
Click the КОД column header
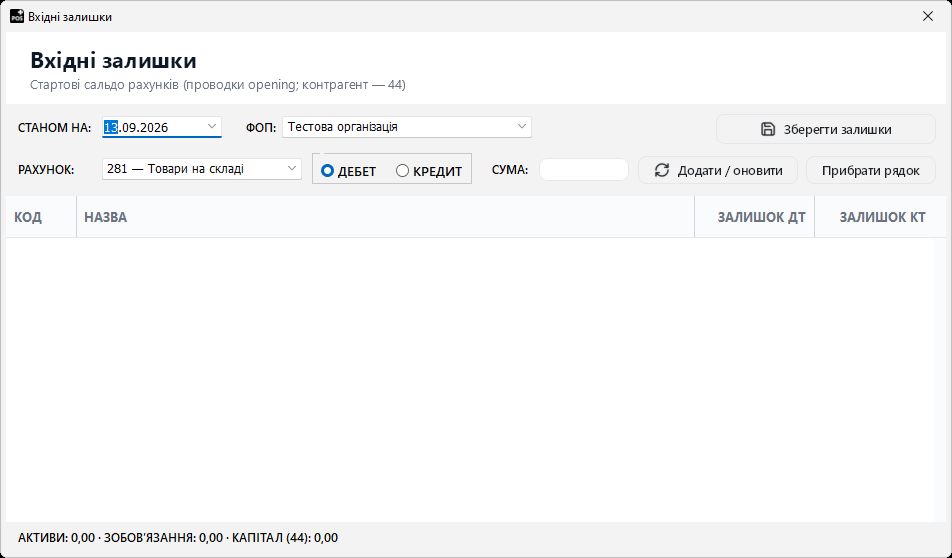[41, 217]
